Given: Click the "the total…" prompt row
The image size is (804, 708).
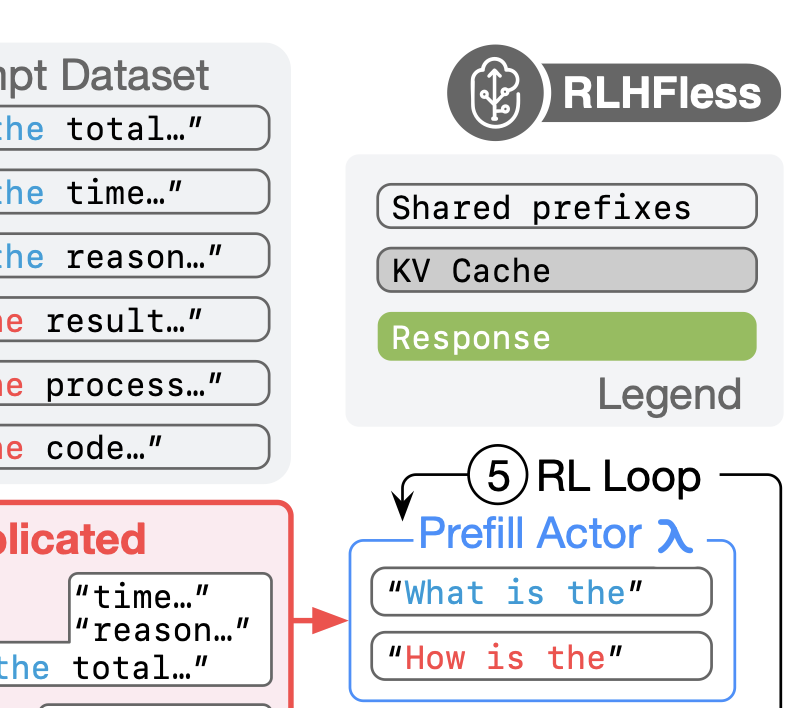Looking at the screenshot, I should (133, 128).
